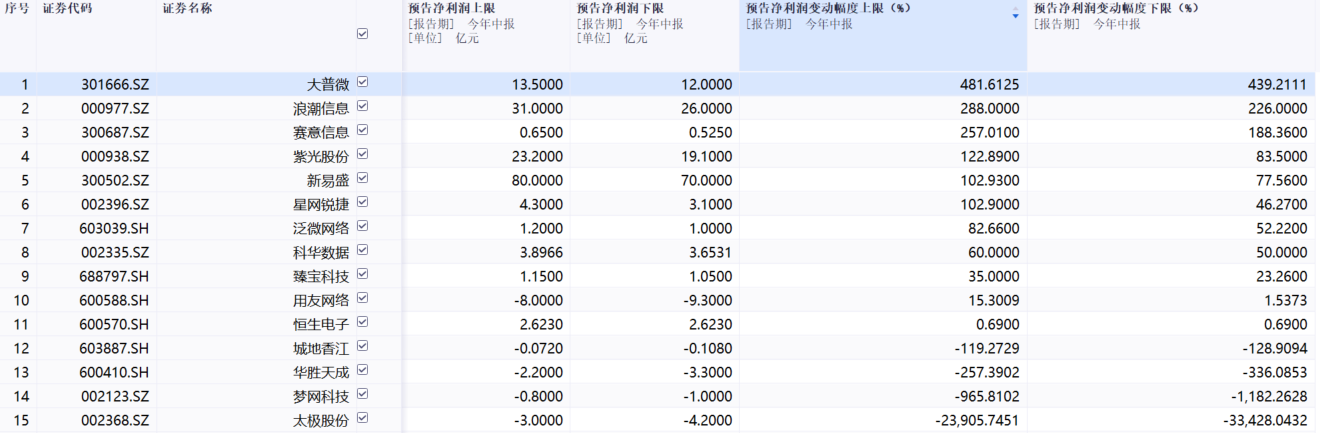1320x433 pixels.
Task: Toggle checkbox next to 浪潮信息
Action: point(362,107)
